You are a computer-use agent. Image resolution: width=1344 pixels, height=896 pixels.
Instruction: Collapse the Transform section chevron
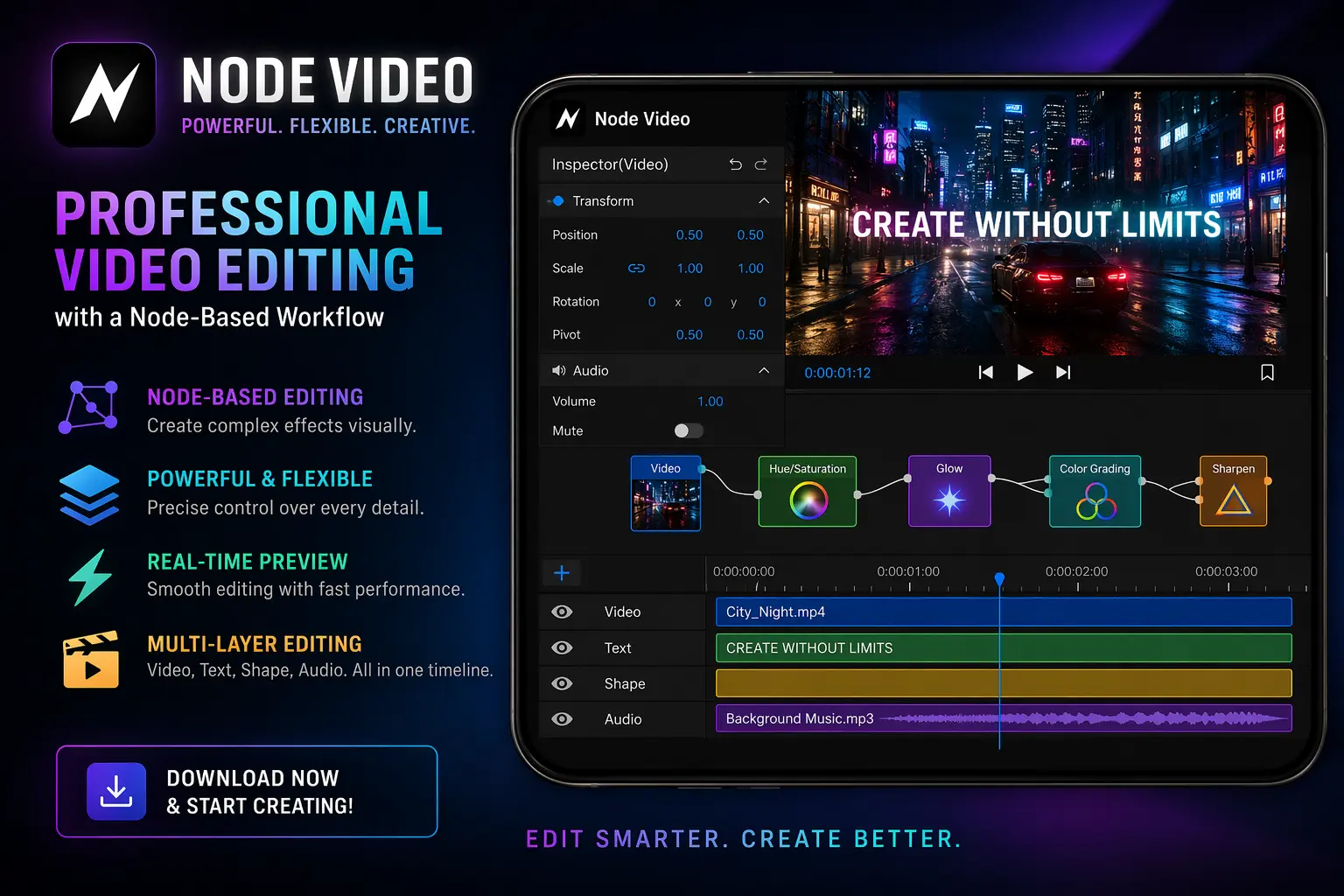pos(764,201)
